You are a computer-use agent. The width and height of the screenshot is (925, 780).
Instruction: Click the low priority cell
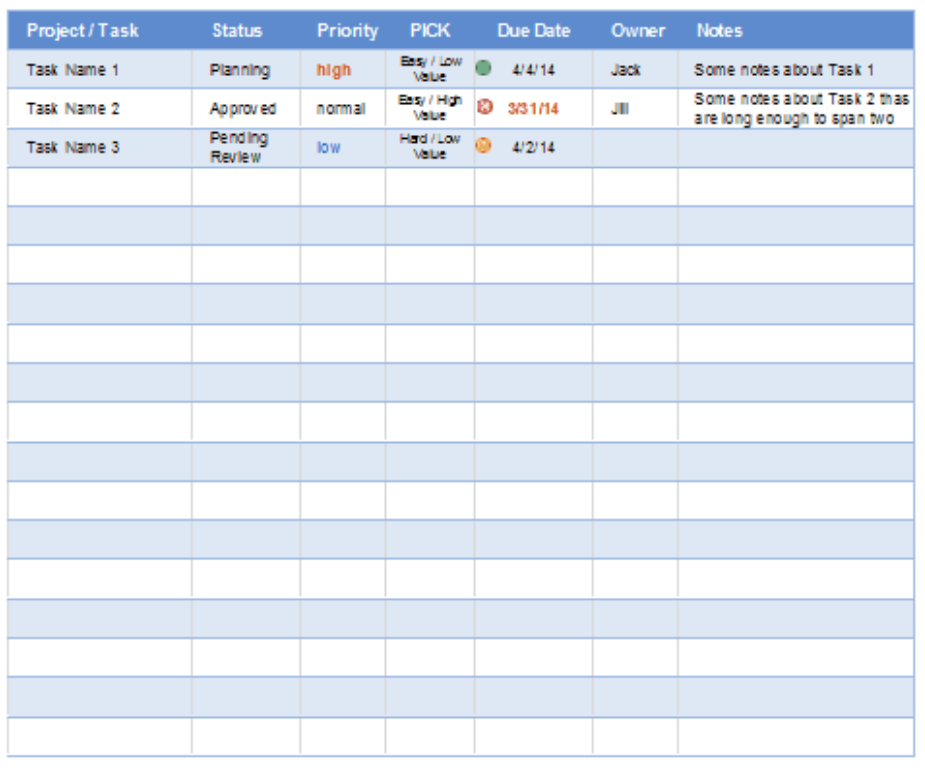343,148
